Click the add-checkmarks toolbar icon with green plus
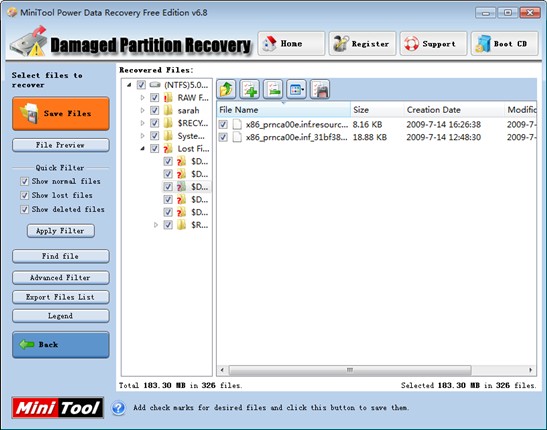The height and width of the screenshot is (430, 547). tap(250, 89)
